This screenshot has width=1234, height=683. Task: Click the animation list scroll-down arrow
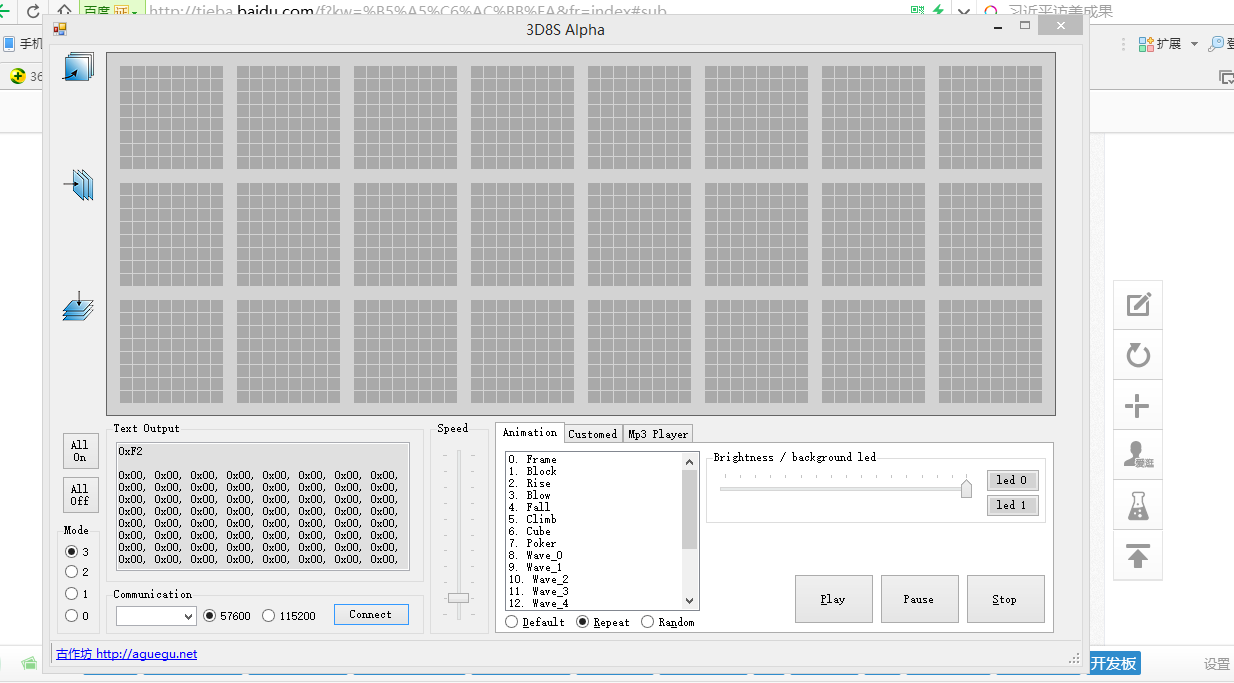coord(689,601)
